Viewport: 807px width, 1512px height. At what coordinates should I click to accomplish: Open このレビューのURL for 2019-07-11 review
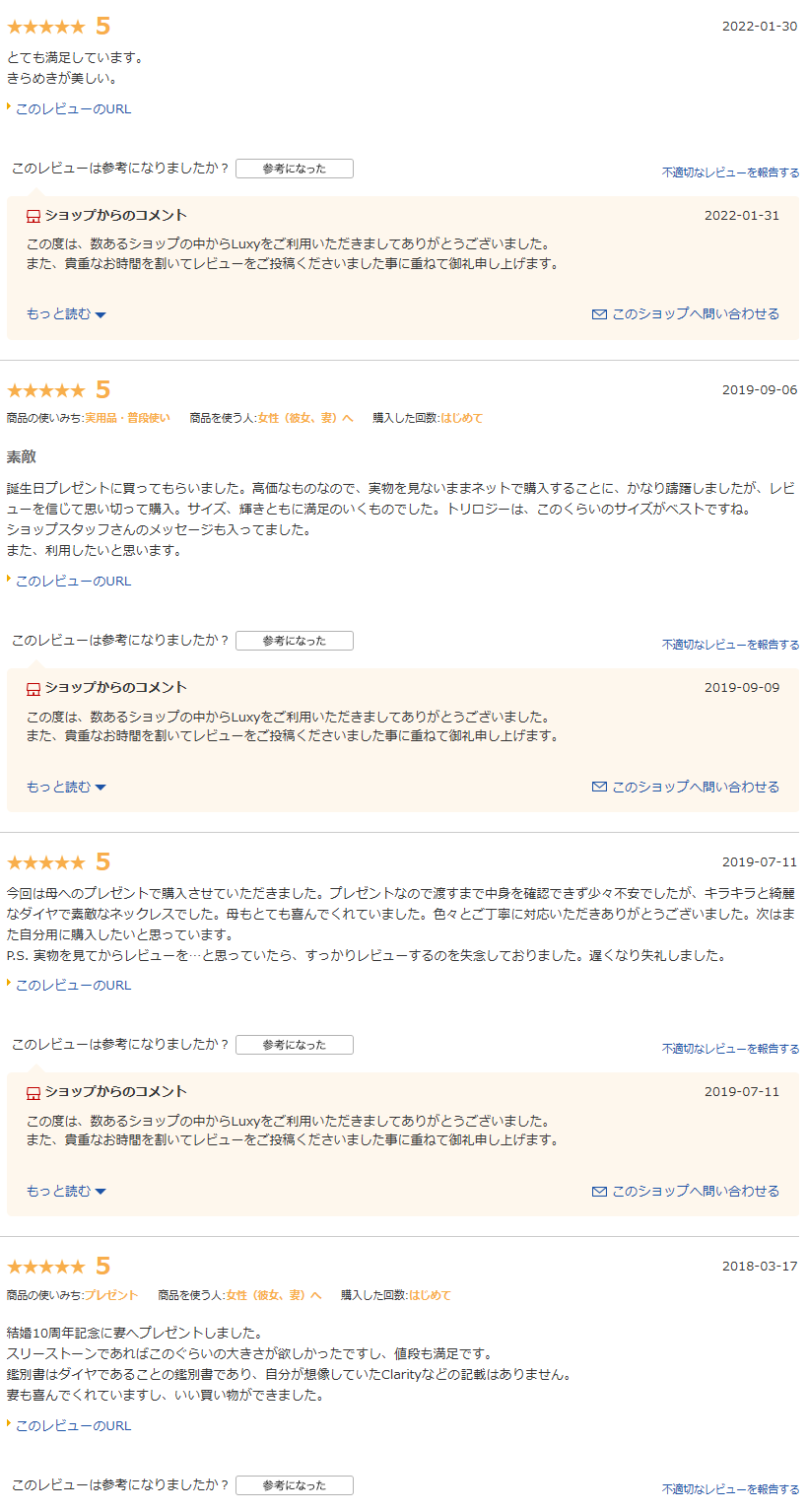73,986
